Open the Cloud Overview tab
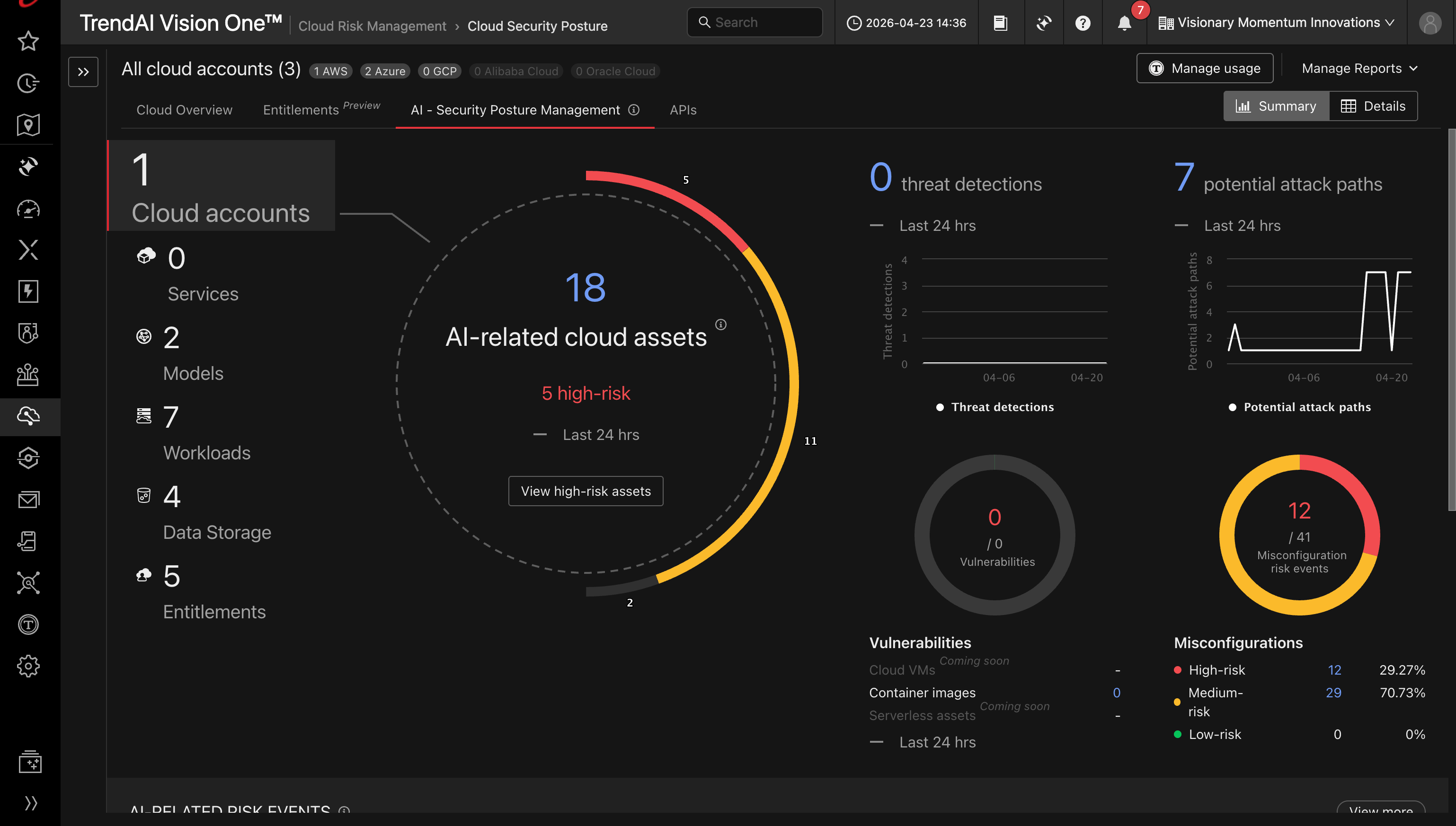Screen dimensions: 1456x826 pyautogui.click(x=185, y=109)
